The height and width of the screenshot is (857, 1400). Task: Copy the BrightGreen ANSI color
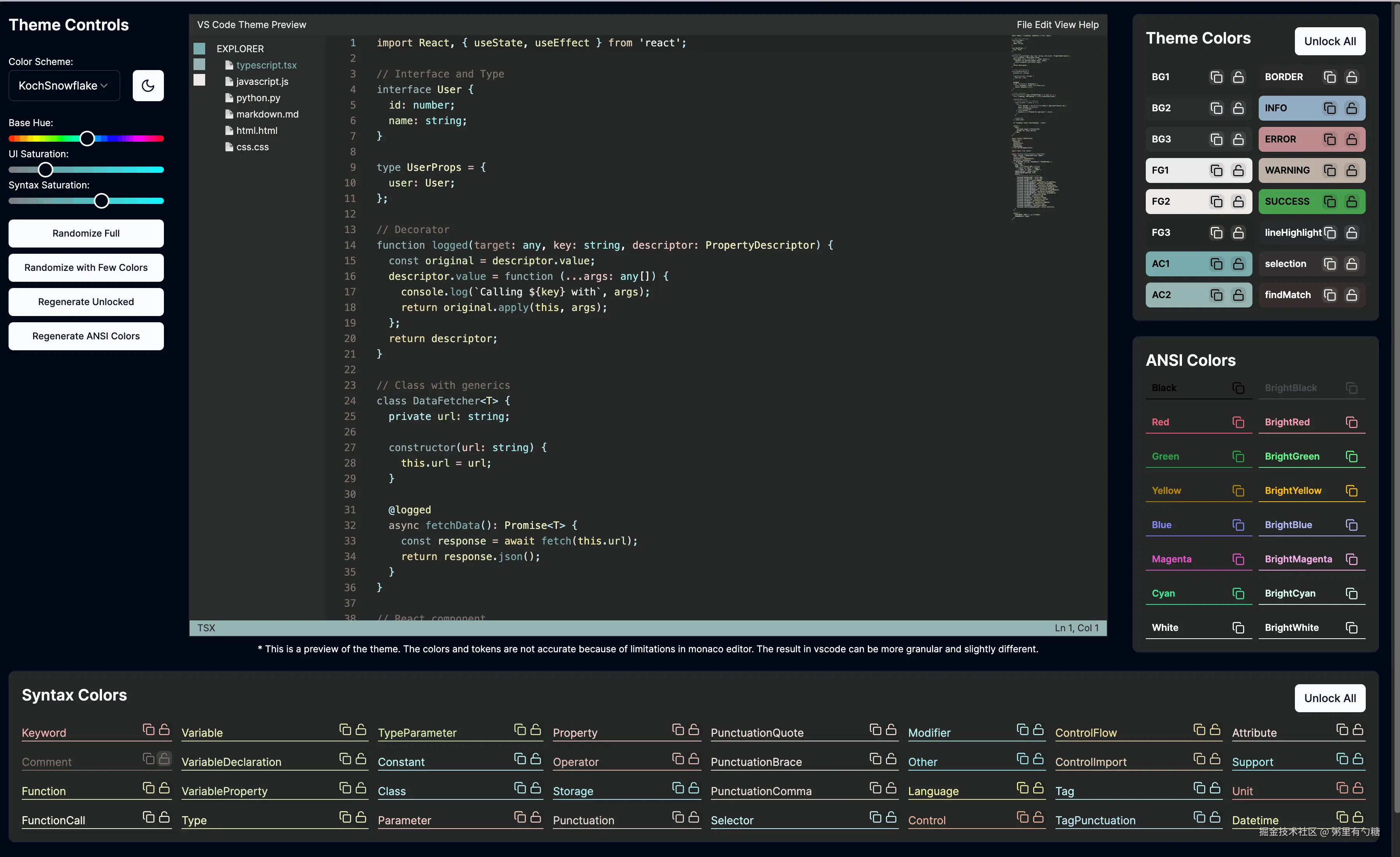[x=1351, y=457]
